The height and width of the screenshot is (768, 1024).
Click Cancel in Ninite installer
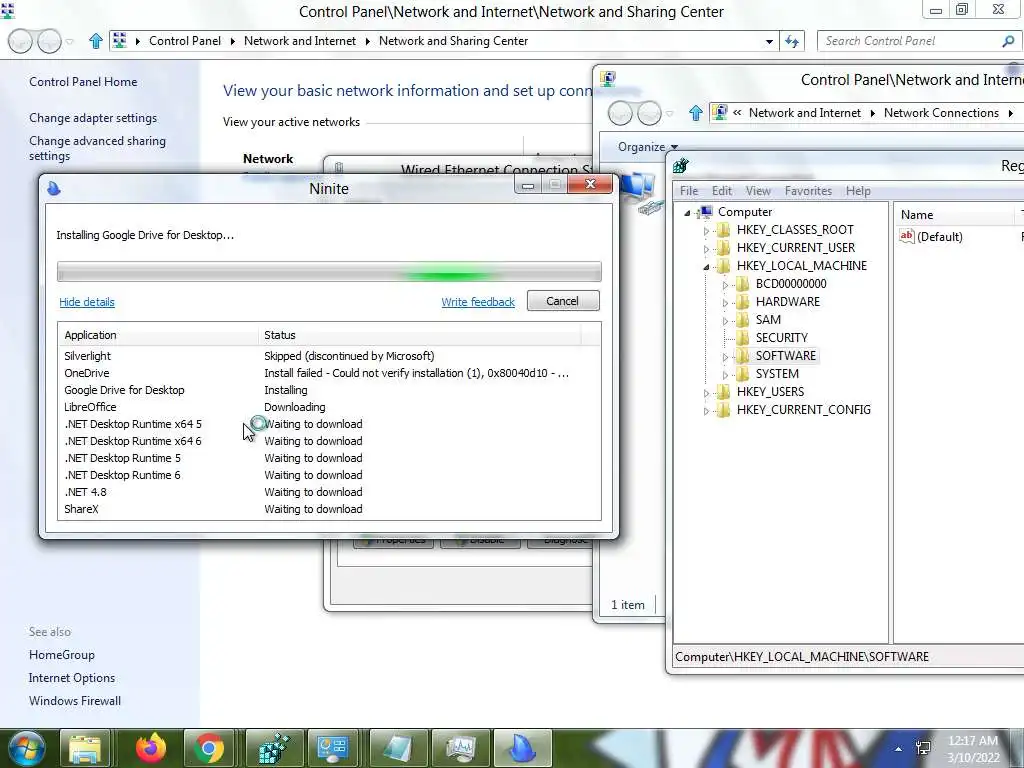tap(563, 301)
